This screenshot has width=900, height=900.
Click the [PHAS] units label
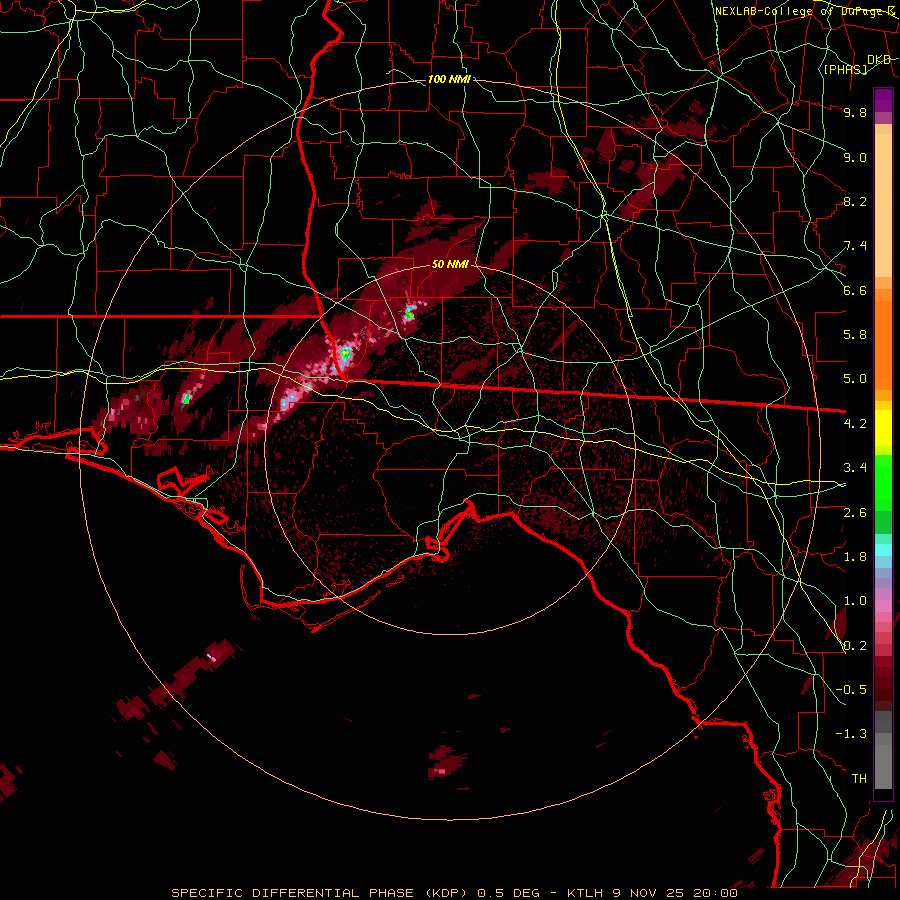click(846, 69)
